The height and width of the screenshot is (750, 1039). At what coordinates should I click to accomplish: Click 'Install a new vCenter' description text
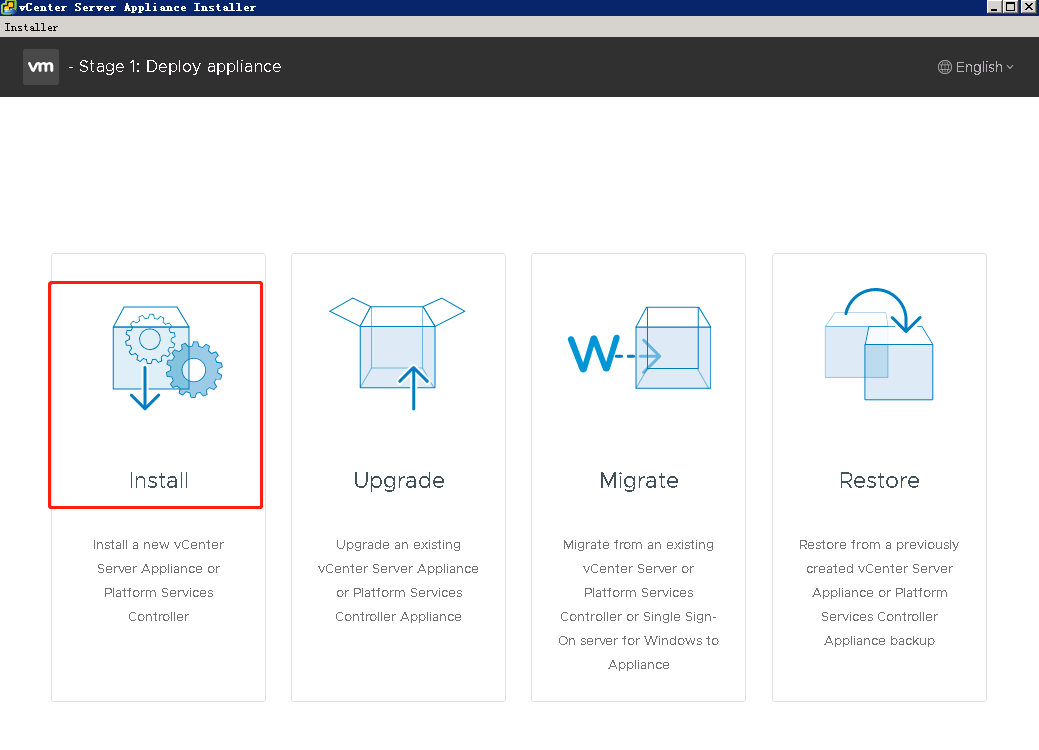(x=158, y=545)
